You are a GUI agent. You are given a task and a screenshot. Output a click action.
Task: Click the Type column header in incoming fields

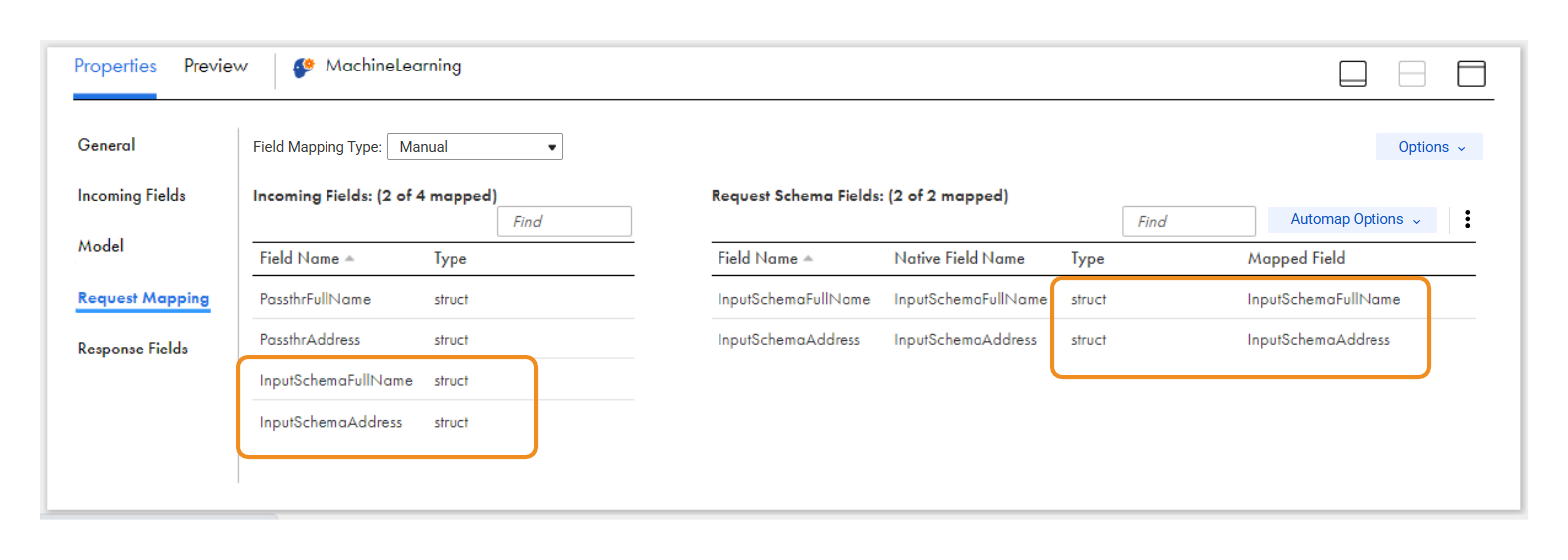click(x=451, y=259)
